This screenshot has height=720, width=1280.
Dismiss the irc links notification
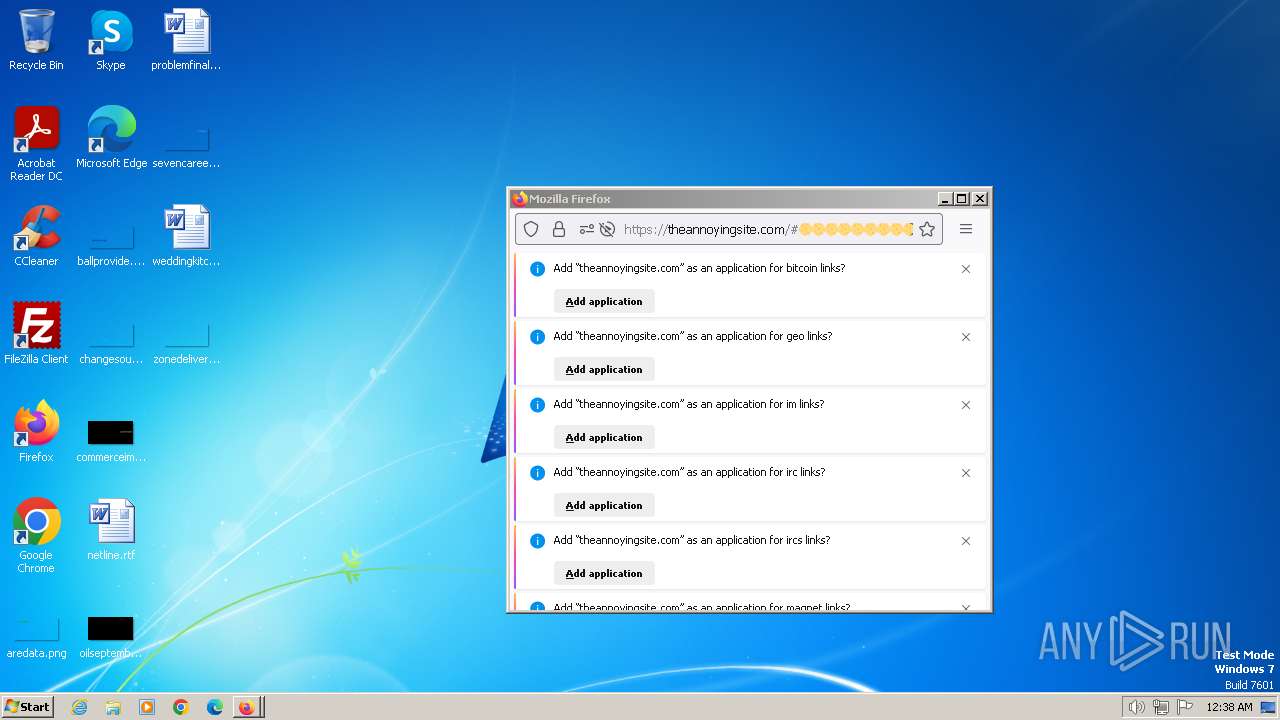966,473
